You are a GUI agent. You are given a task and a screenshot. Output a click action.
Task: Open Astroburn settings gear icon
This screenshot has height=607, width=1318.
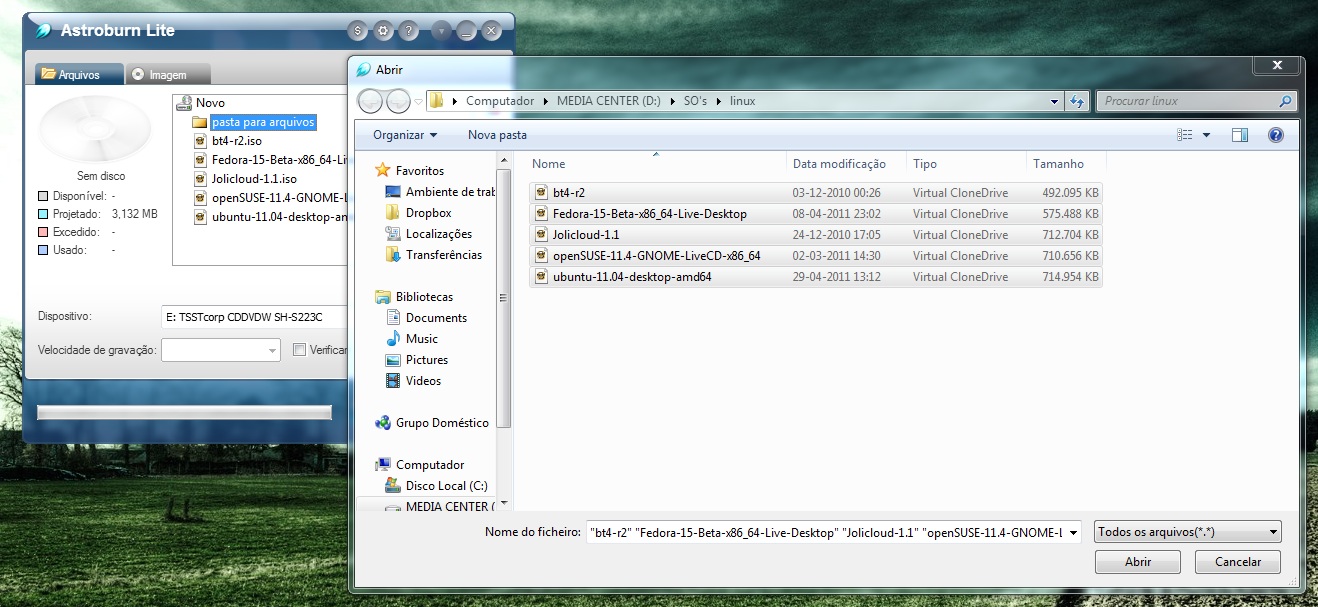point(383,31)
